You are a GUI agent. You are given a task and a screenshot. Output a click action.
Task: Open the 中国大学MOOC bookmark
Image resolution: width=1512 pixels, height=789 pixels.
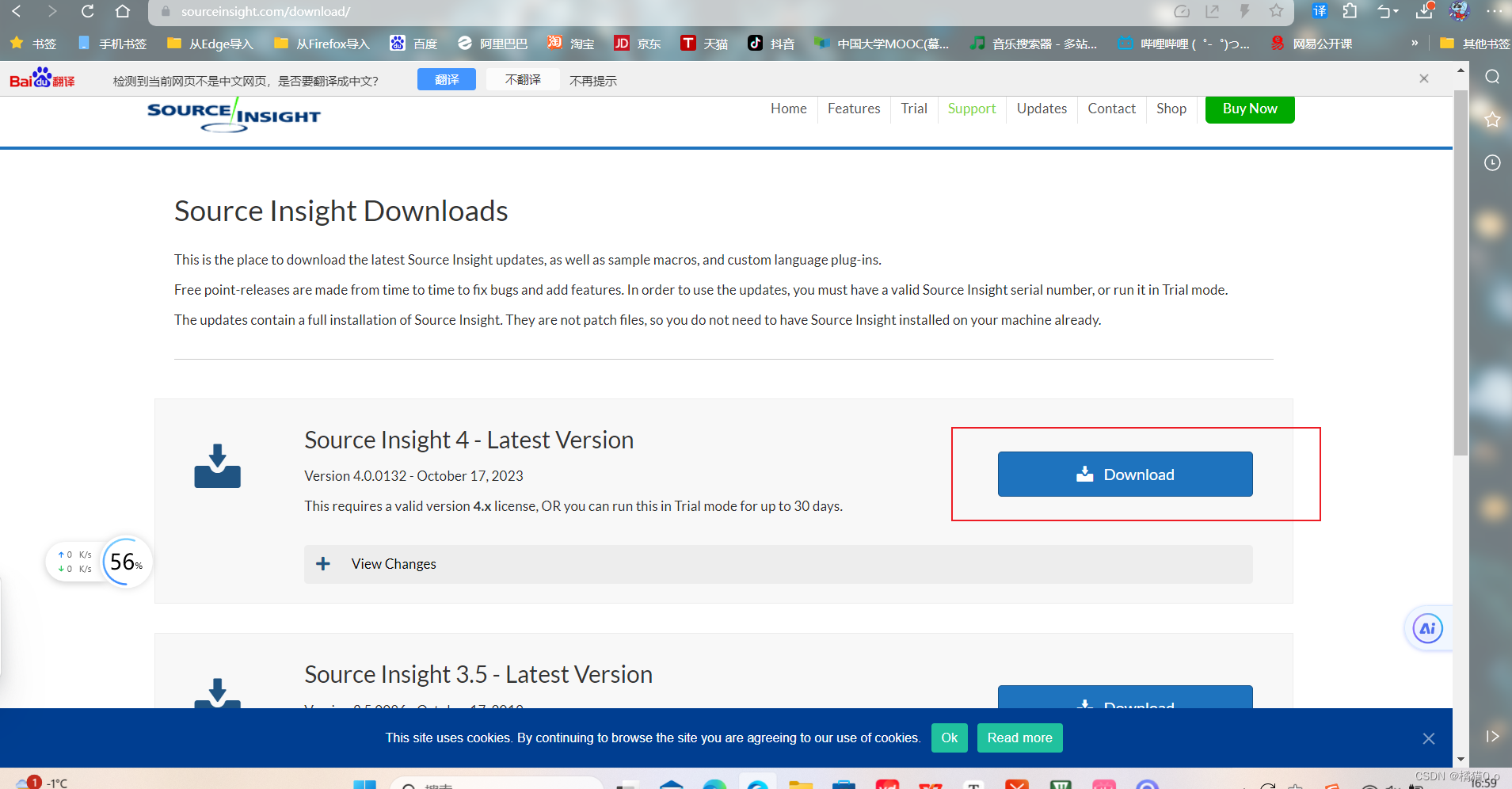(x=881, y=44)
